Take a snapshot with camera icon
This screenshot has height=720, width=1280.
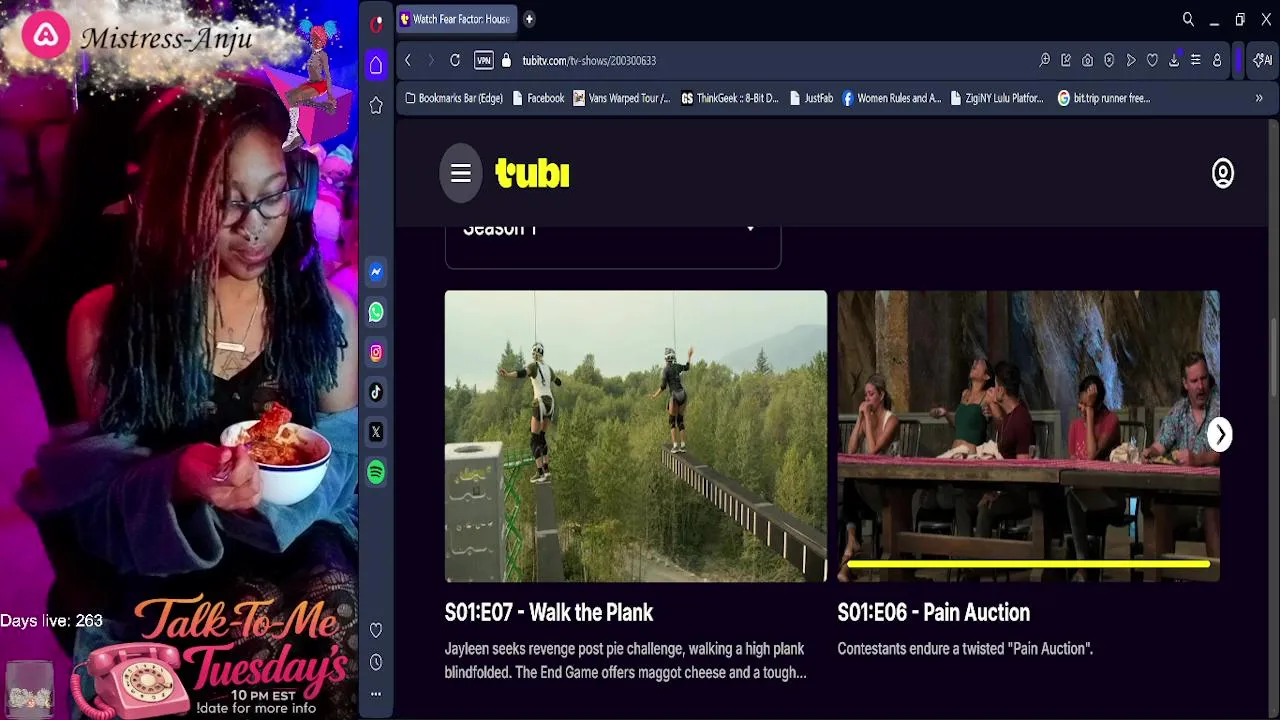(x=1088, y=60)
